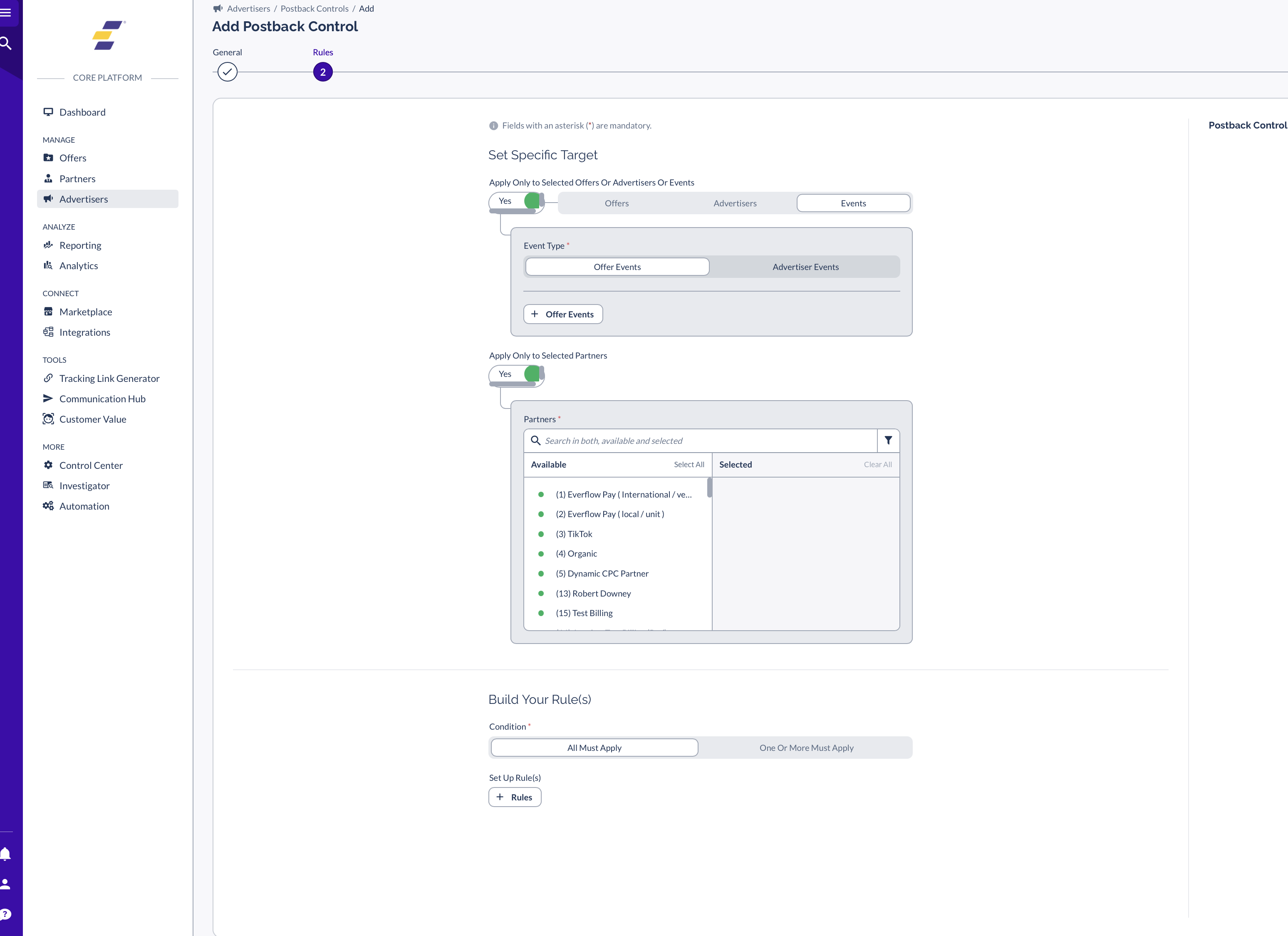
Task: Open the user profile icon
Action: [6, 884]
